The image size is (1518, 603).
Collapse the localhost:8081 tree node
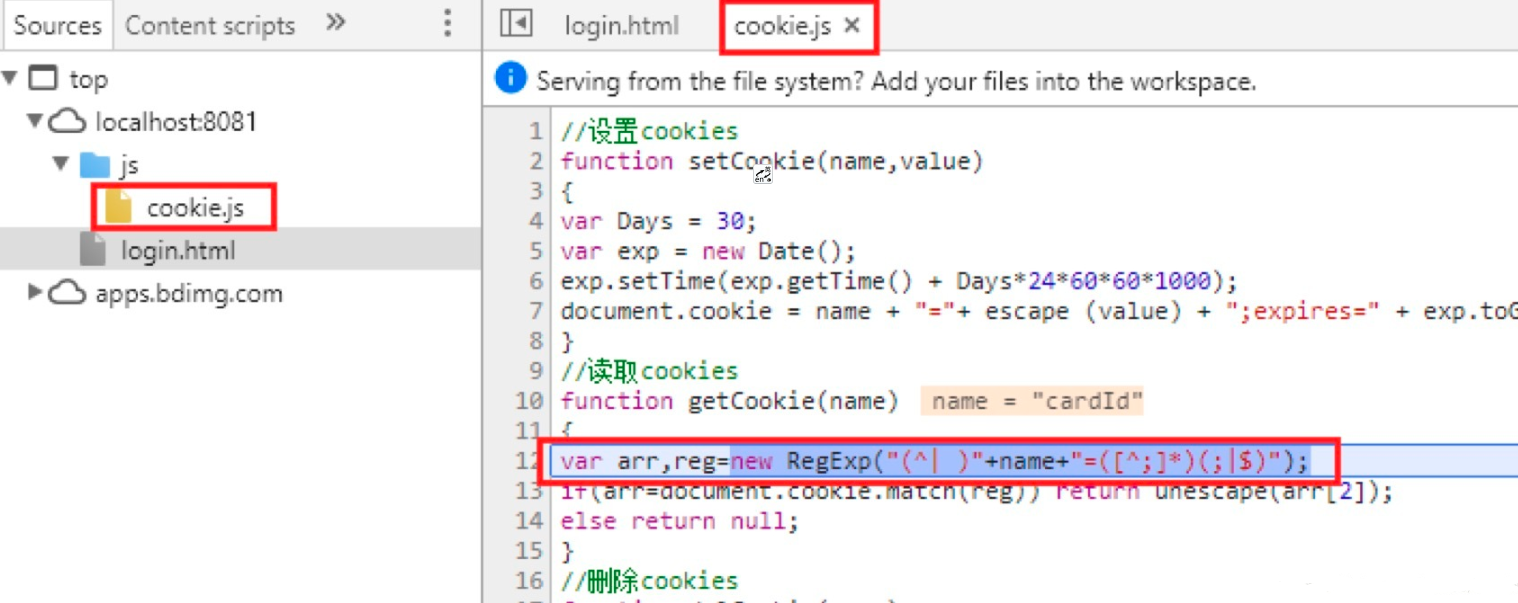[x=36, y=121]
